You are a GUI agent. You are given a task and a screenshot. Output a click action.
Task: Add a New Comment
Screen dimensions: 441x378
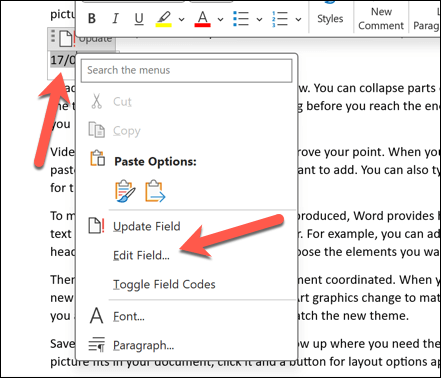(381, 19)
